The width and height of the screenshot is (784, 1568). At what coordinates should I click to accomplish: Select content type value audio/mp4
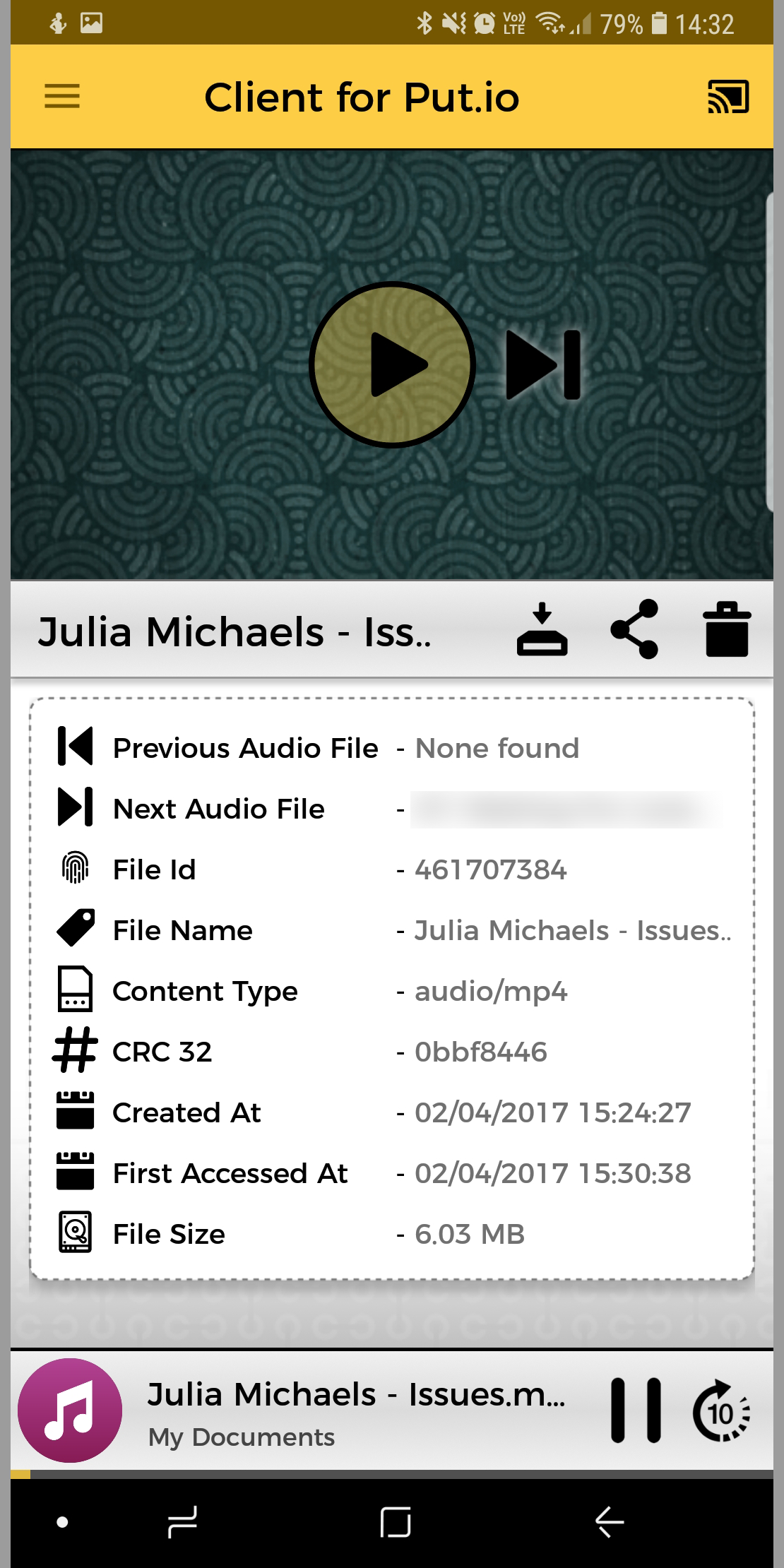click(491, 991)
